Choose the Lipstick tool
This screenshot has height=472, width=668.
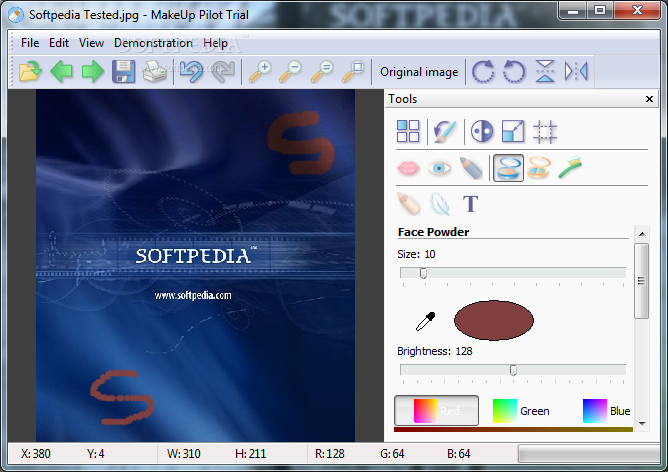408,168
